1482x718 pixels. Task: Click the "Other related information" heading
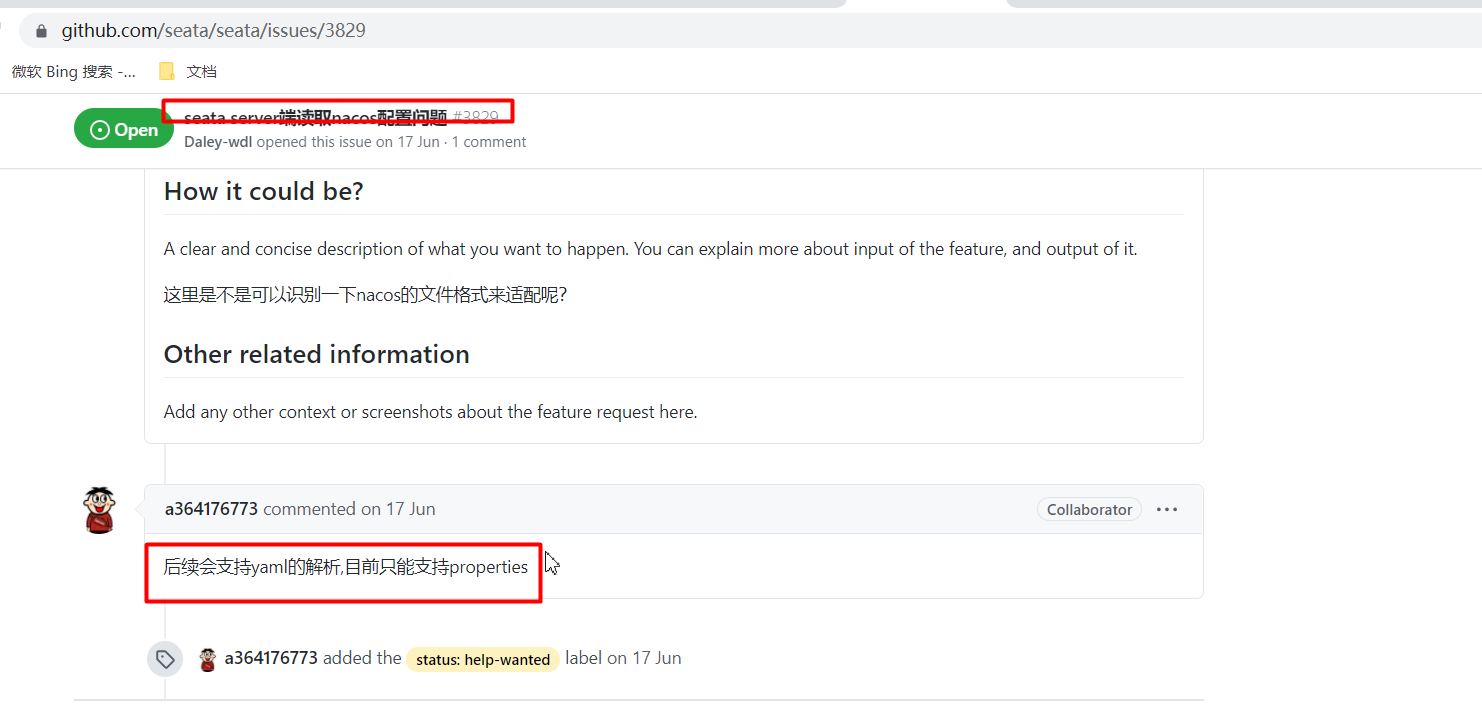coord(316,354)
